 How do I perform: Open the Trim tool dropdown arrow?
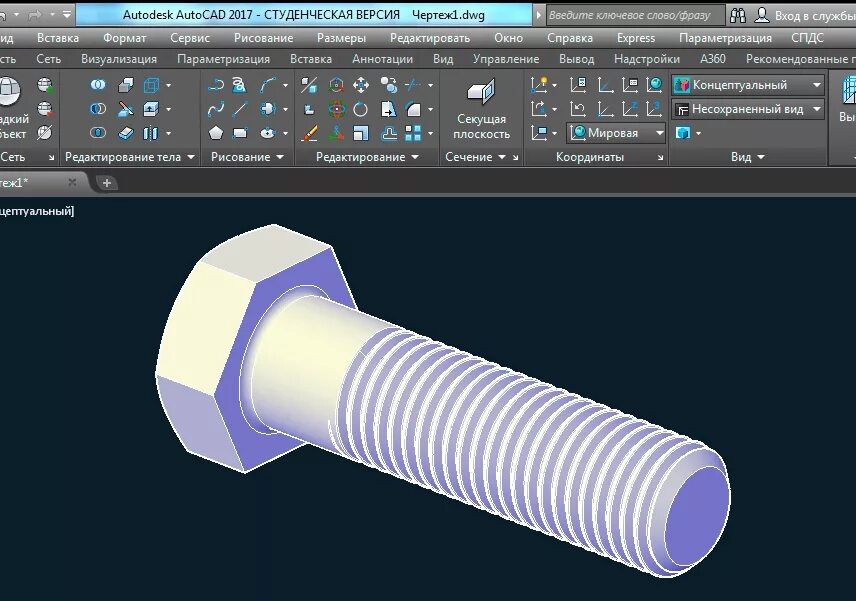(x=431, y=85)
